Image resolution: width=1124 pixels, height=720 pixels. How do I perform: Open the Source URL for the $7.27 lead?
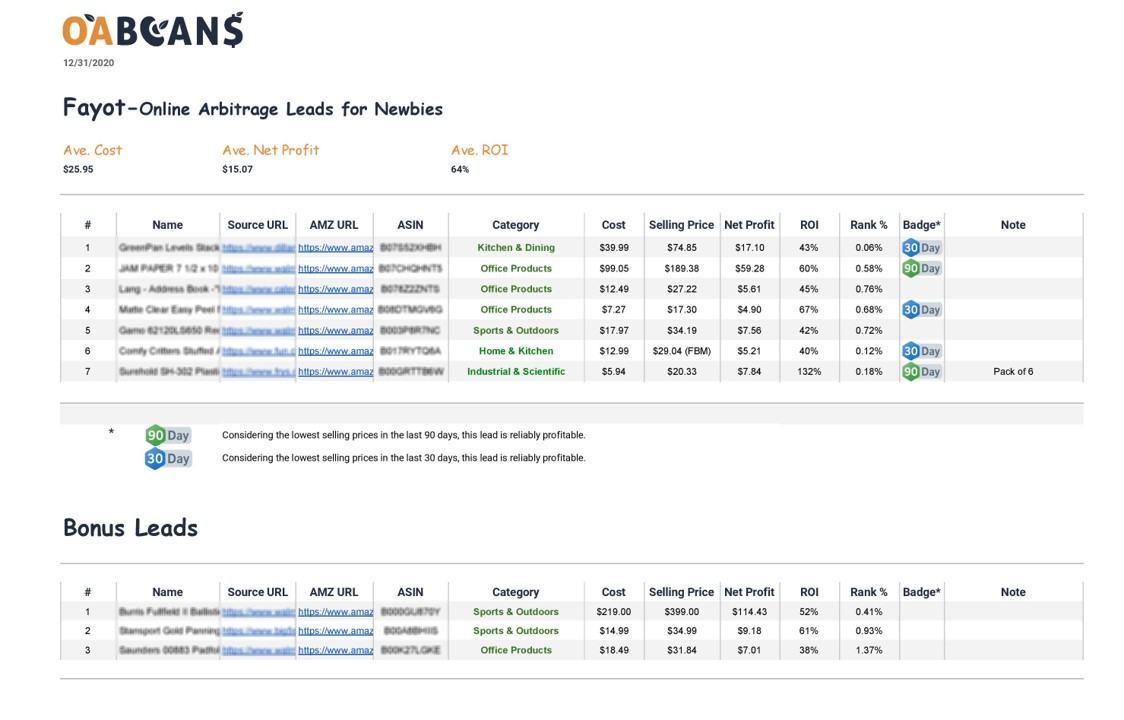tap(258, 310)
